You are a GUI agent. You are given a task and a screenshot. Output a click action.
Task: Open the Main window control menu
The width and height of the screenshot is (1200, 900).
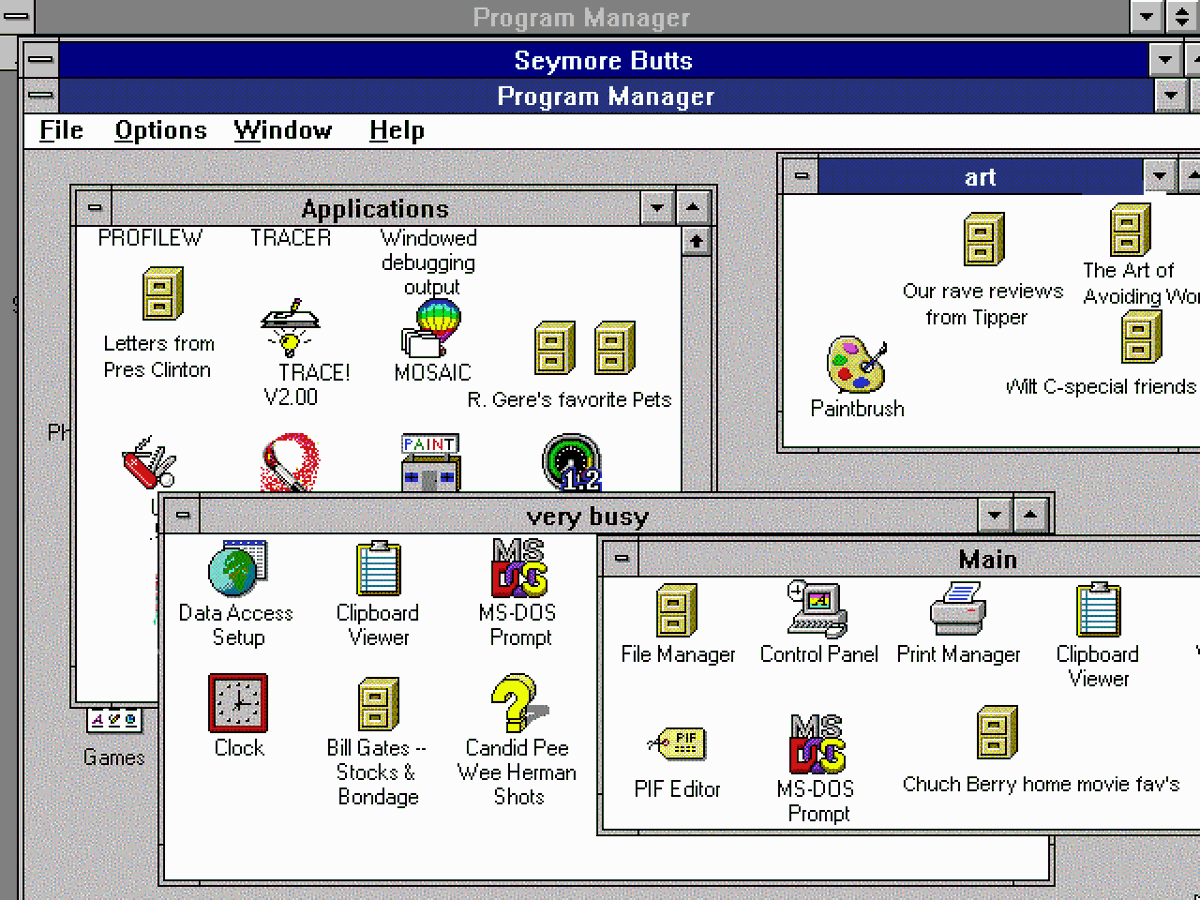point(622,558)
